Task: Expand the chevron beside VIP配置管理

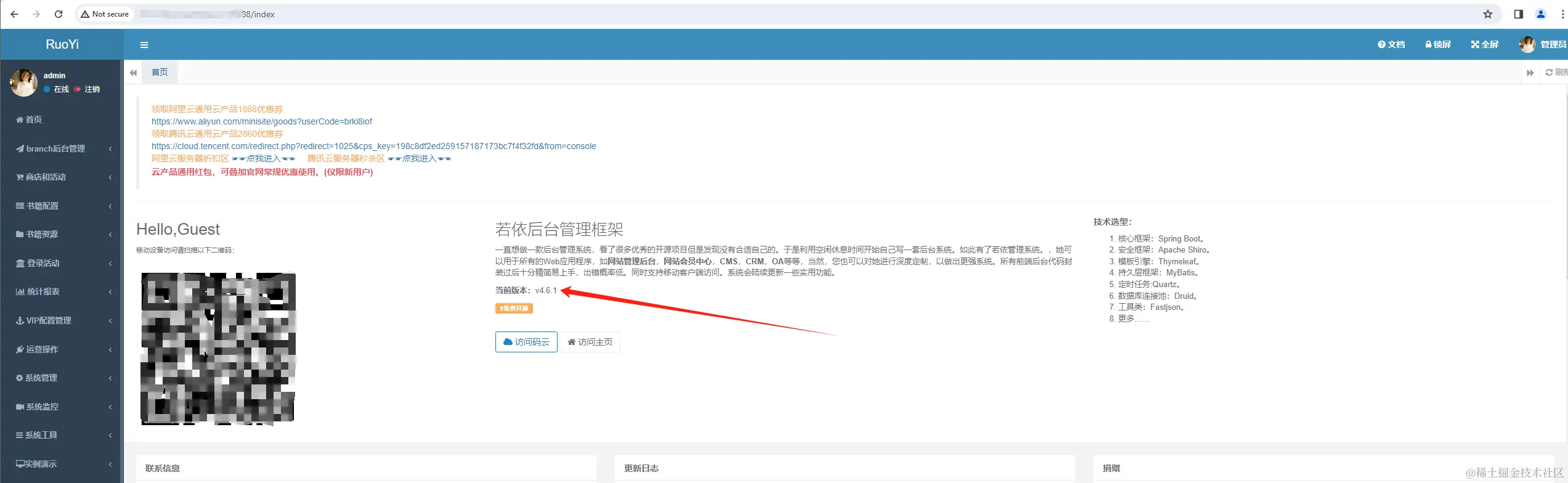Action: 110,321
